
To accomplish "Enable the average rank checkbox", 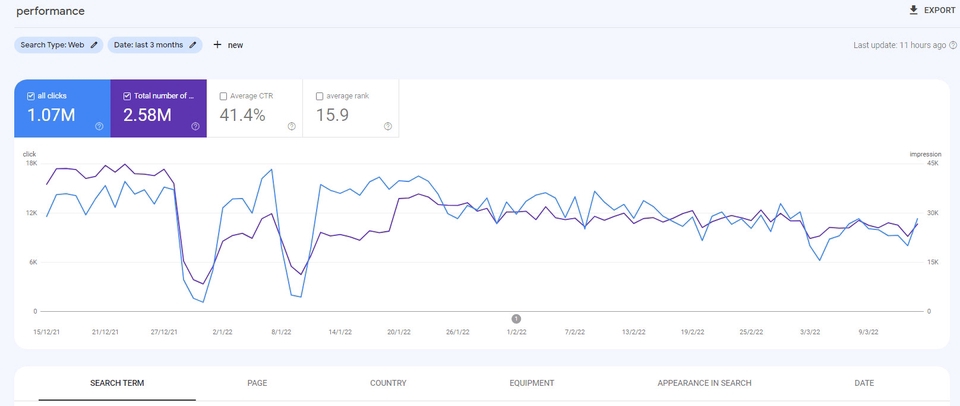I will (x=319, y=96).
